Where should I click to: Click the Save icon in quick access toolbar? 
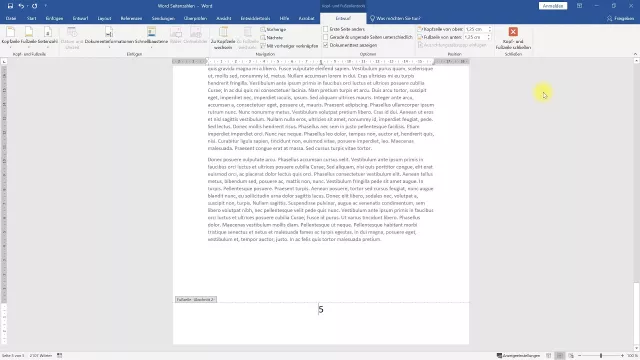pyautogui.click(x=10, y=6)
